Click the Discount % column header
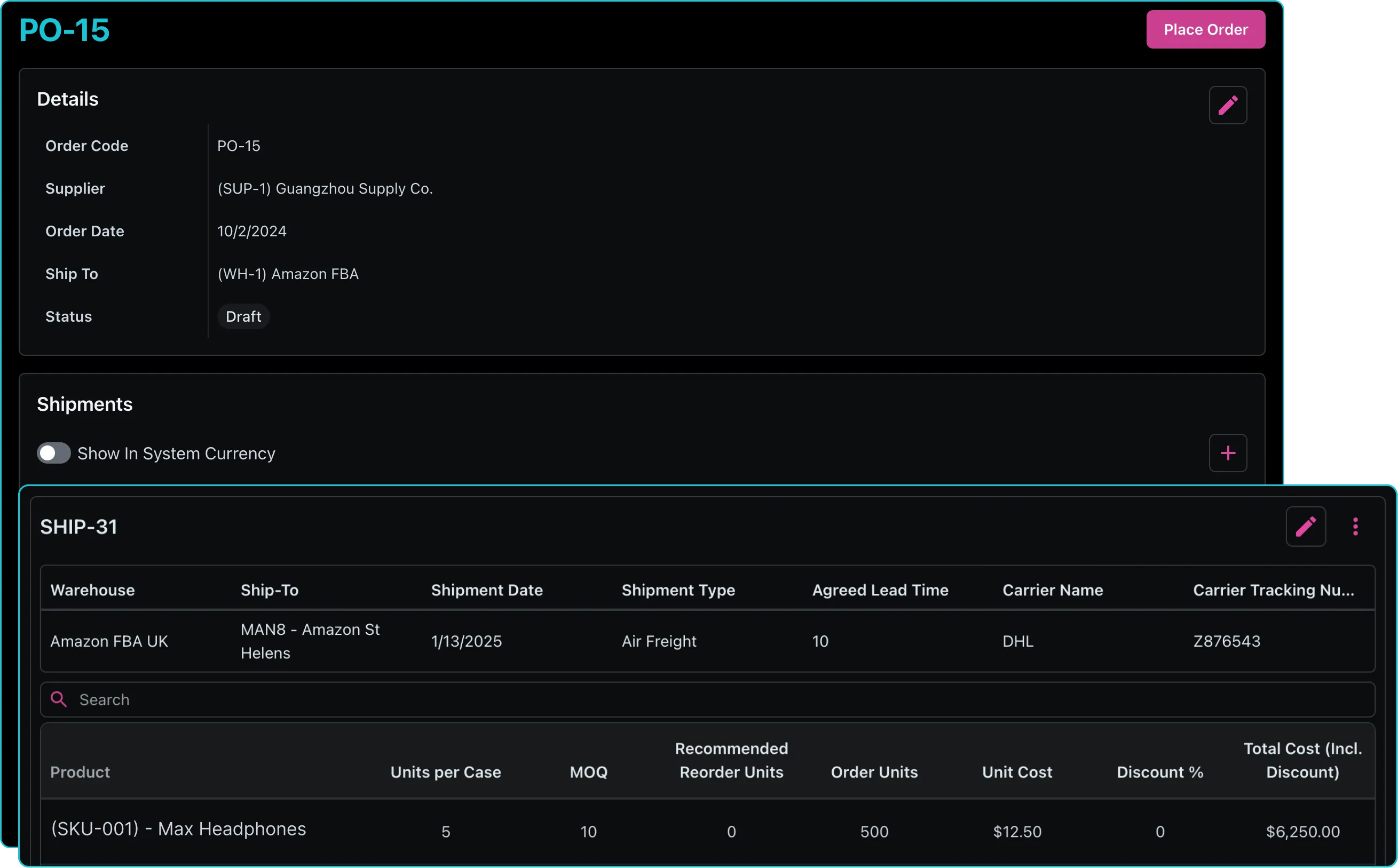The height and width of the screenshot is (868, 1398). [1159, 772]
